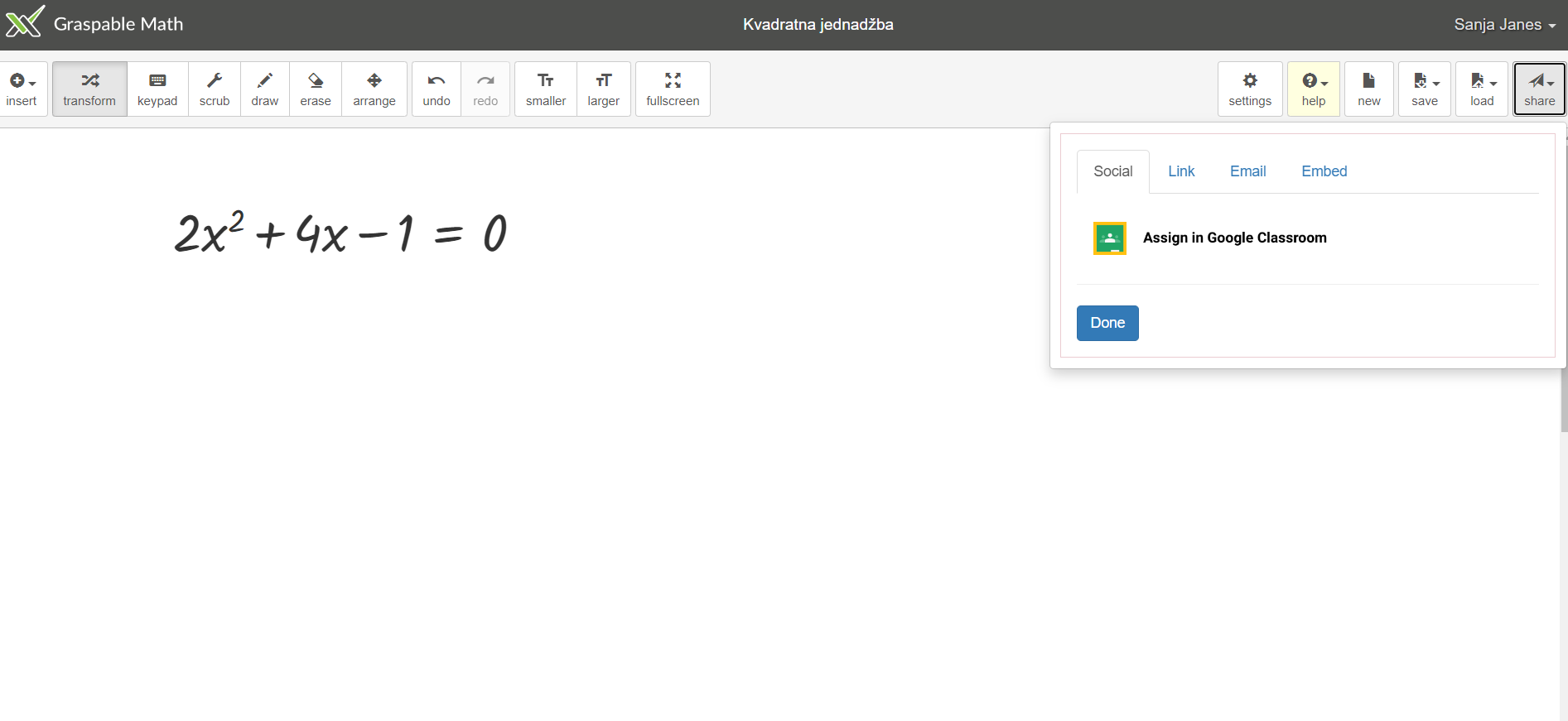Click the Done button
This screenshot has height=721, width=1568.
coord(1107,323)
